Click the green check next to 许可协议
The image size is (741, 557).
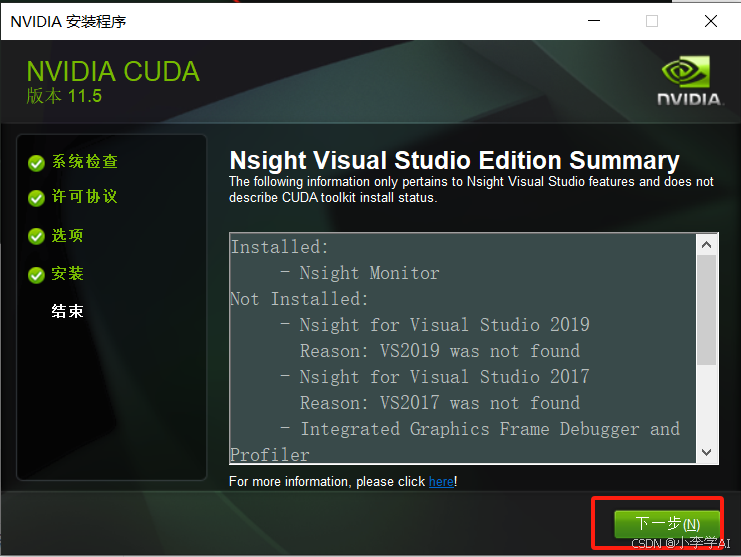[36, 198]
